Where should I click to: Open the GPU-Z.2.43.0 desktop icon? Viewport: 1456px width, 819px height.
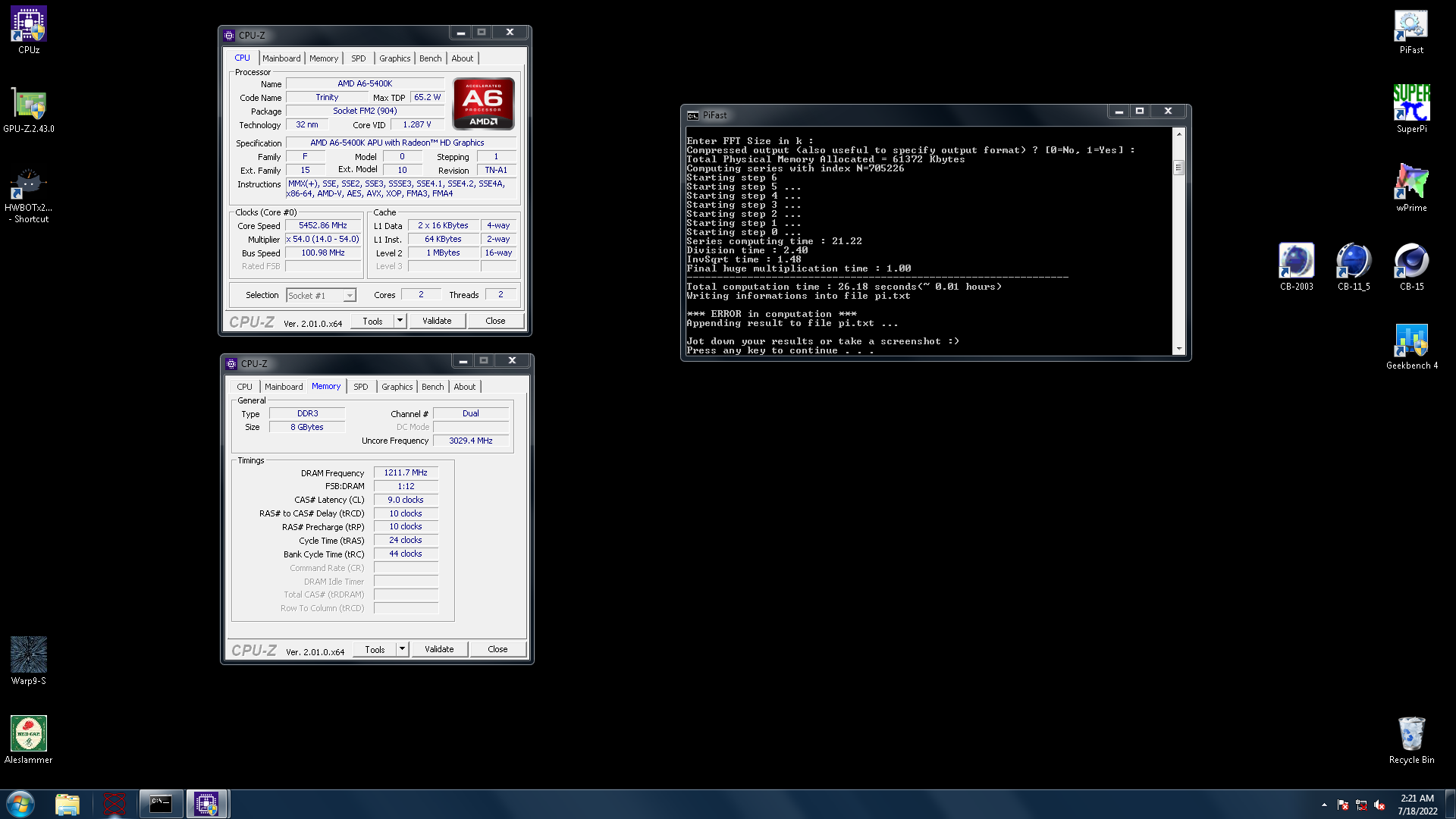tap(29, 110)
